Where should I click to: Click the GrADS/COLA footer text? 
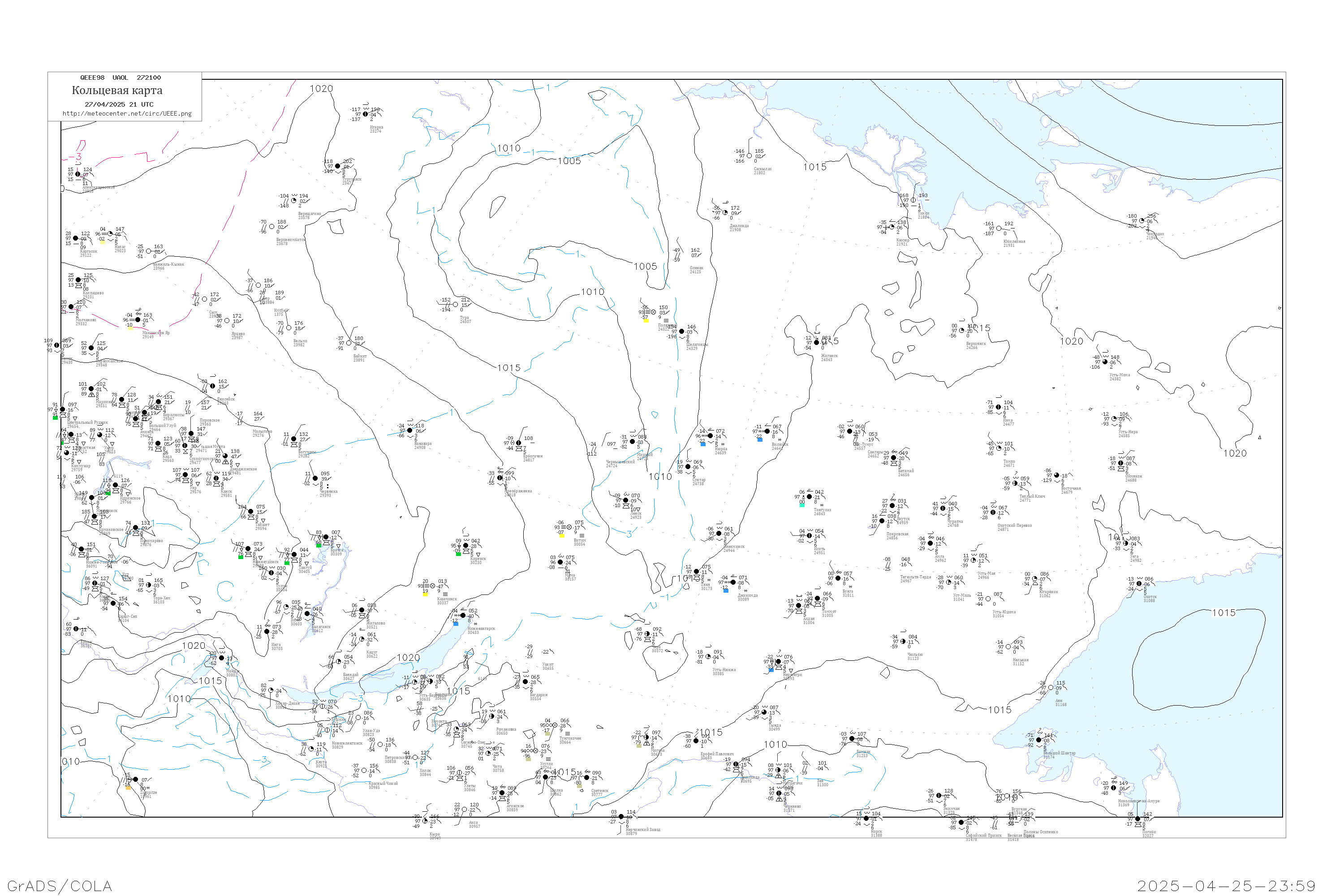pyautogui.click(x=60, y=886)
